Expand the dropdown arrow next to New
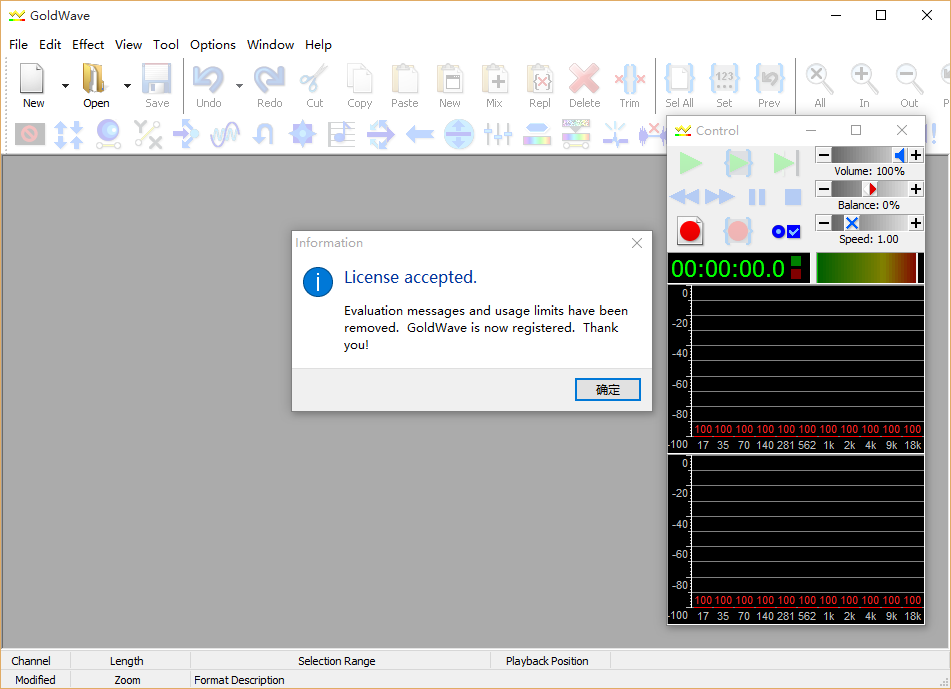This screenshot has width=951, height=689. (65, 86)
